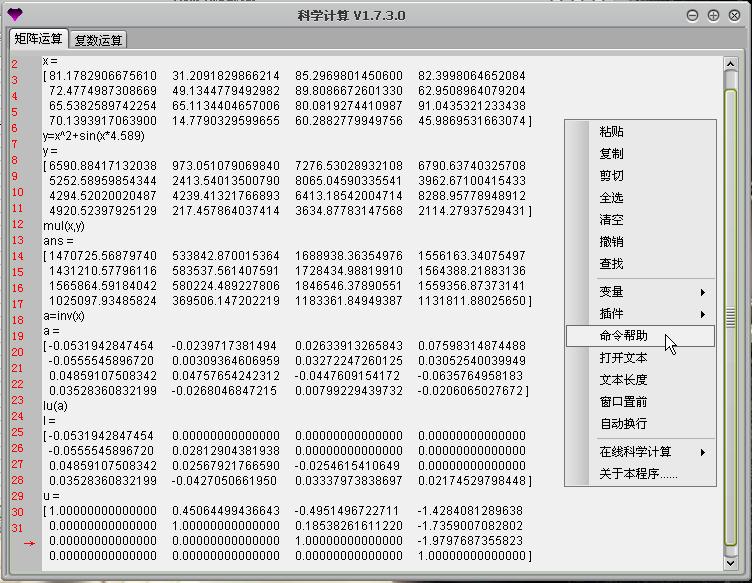Expand the 变量 submenu
The height and width of the screenshot is (583, 752).
tap(640, 292)
